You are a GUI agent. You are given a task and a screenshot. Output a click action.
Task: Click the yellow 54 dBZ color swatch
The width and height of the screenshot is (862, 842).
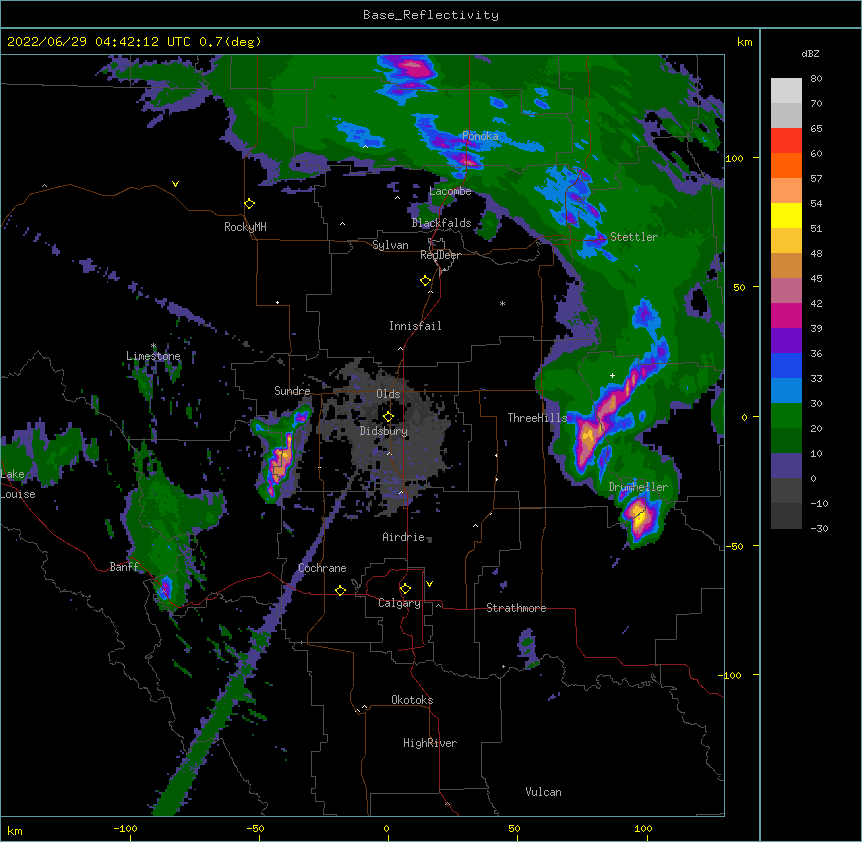tap(786, 215)
